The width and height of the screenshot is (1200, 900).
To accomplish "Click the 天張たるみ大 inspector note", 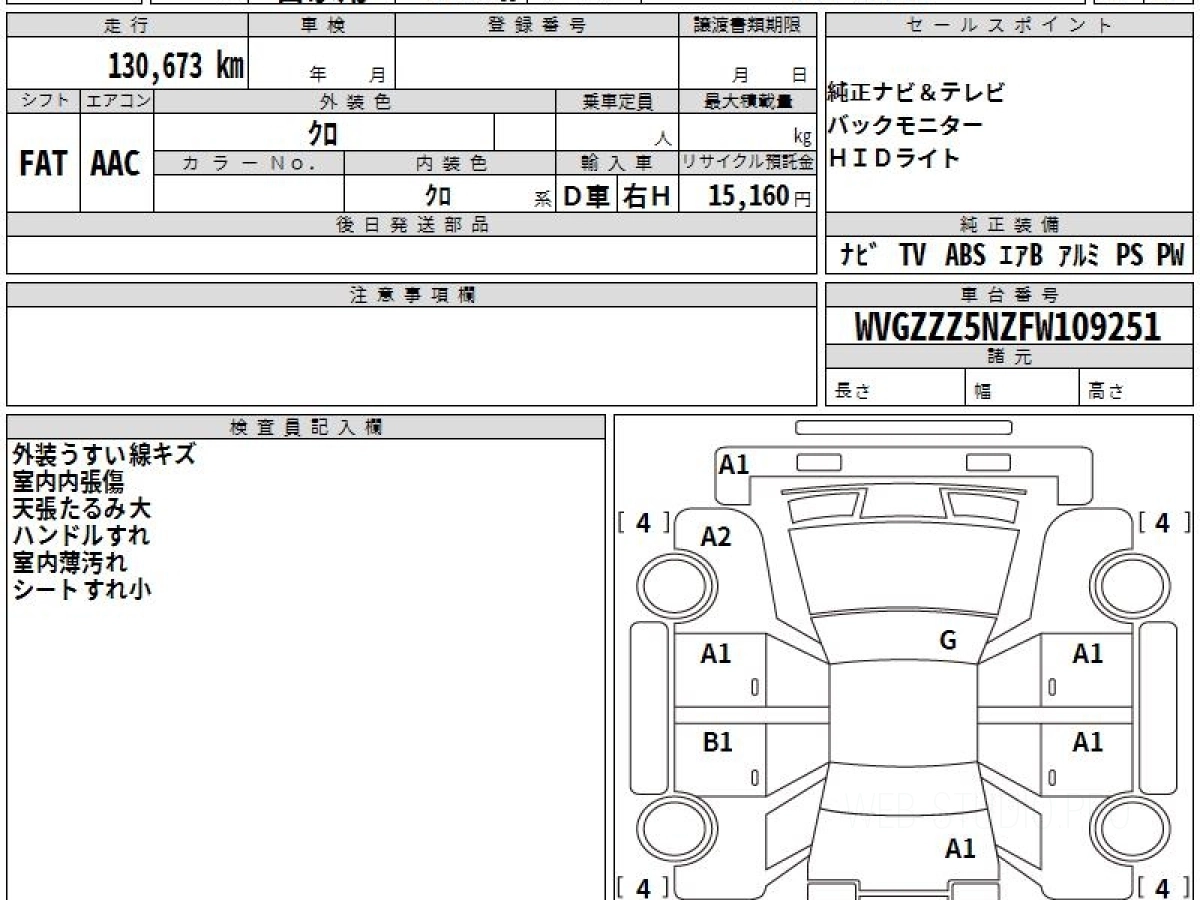I will [81, 509].
